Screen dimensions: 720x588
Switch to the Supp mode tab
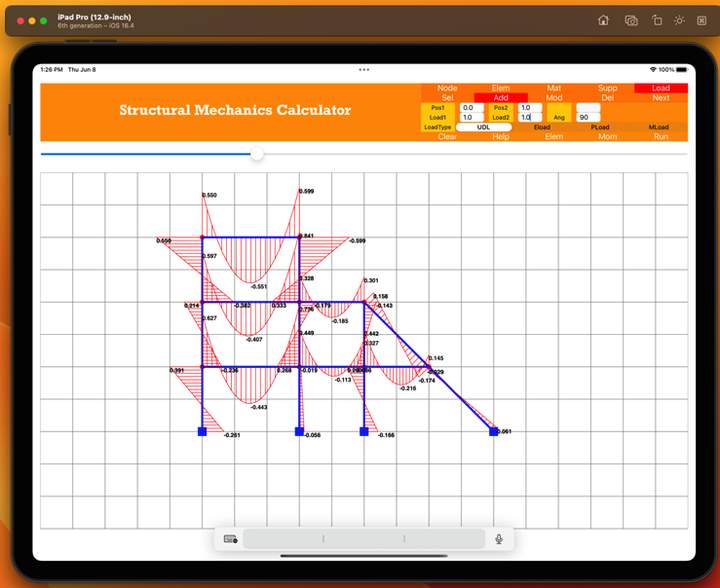tap(607, 88)
